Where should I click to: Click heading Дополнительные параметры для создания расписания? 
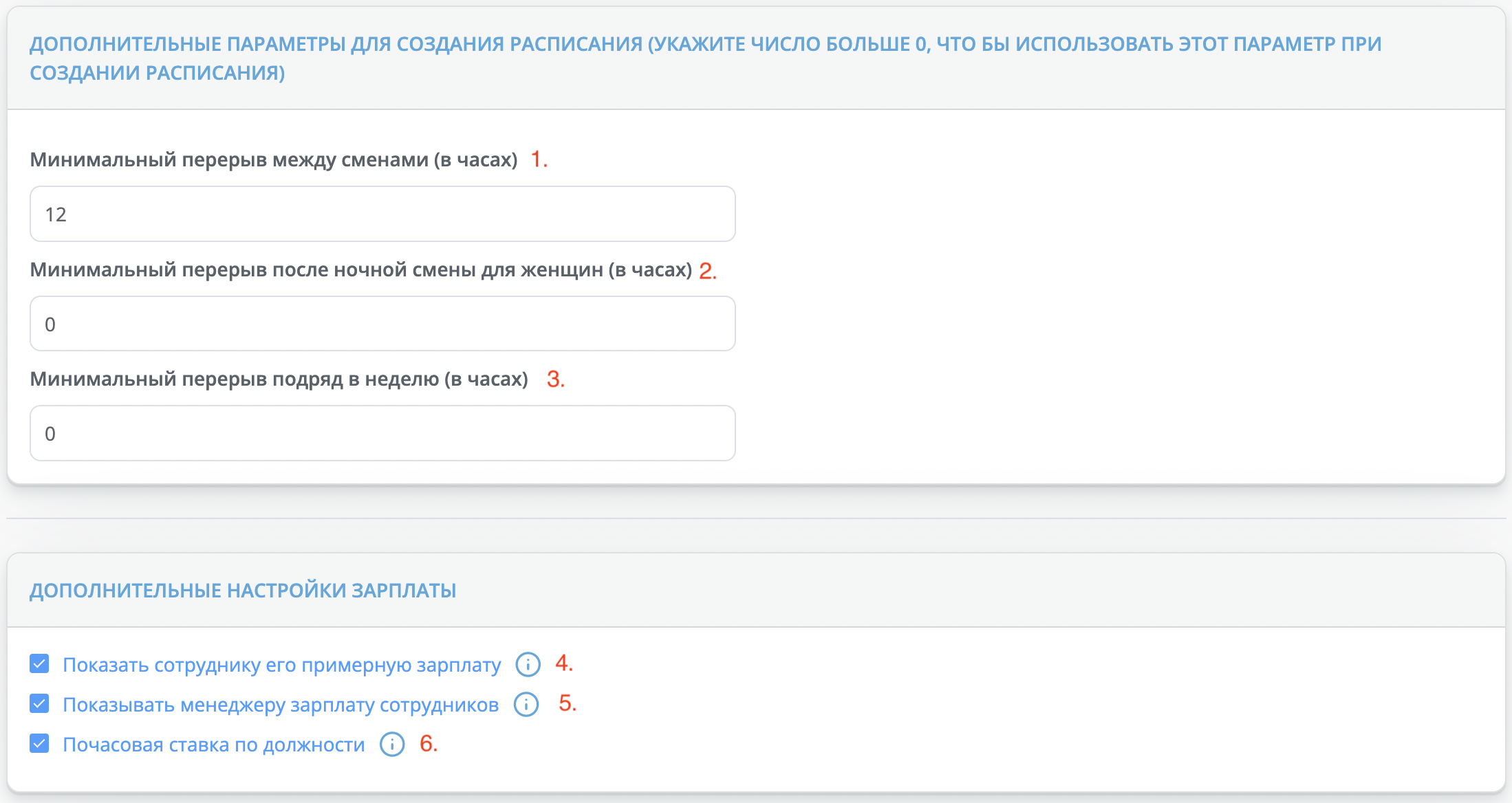(705, 58)
